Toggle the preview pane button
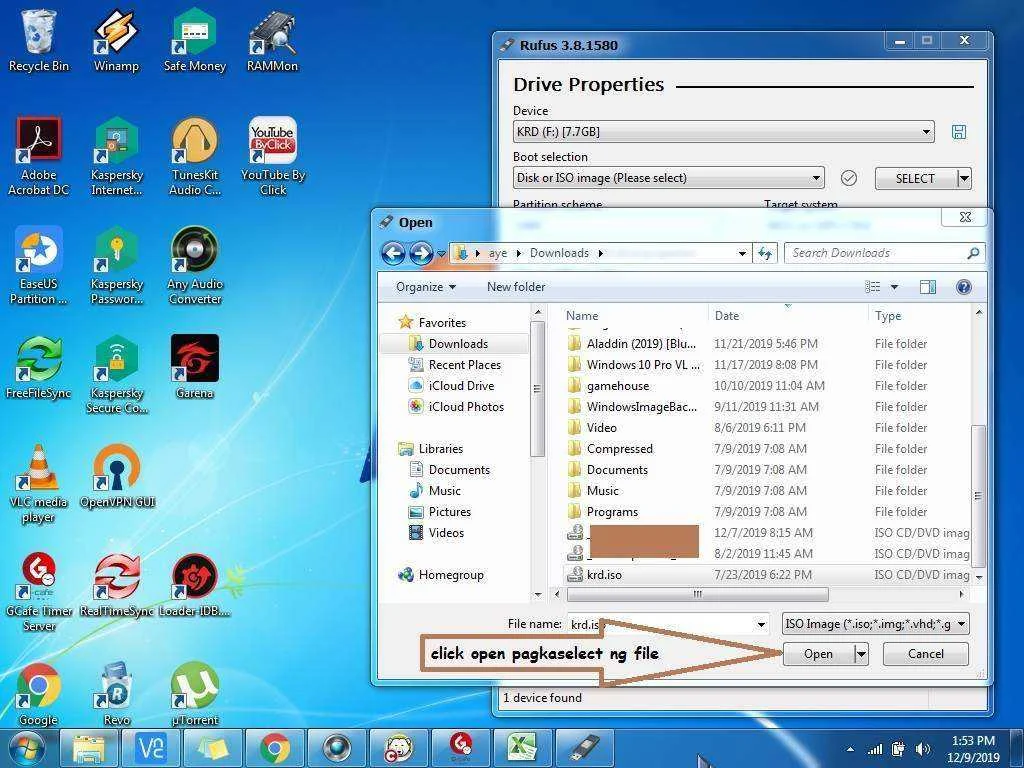The image size is (1024, 768). [927, 287]
